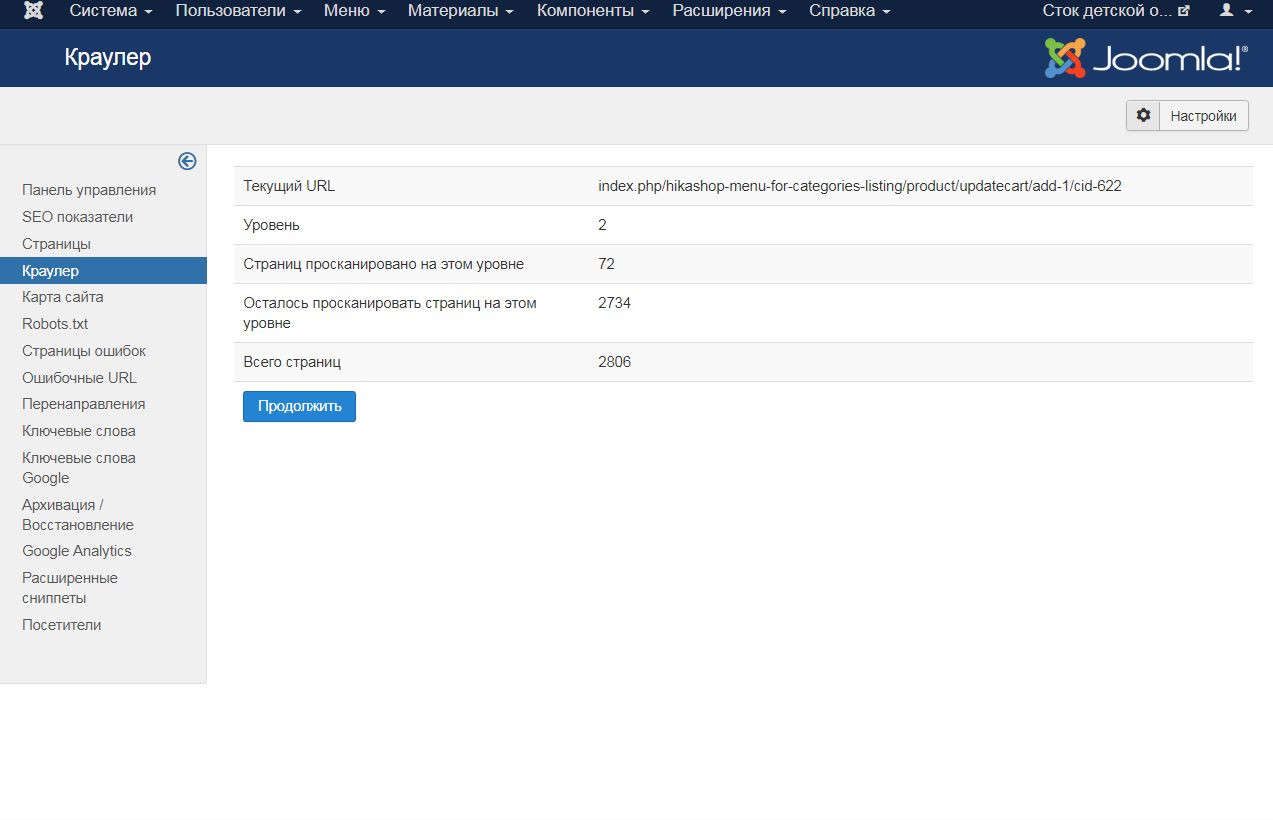This screenshot has height=820, width=1273.
Task: Select Страницы in the sidebar
Action: coord(56,244)
